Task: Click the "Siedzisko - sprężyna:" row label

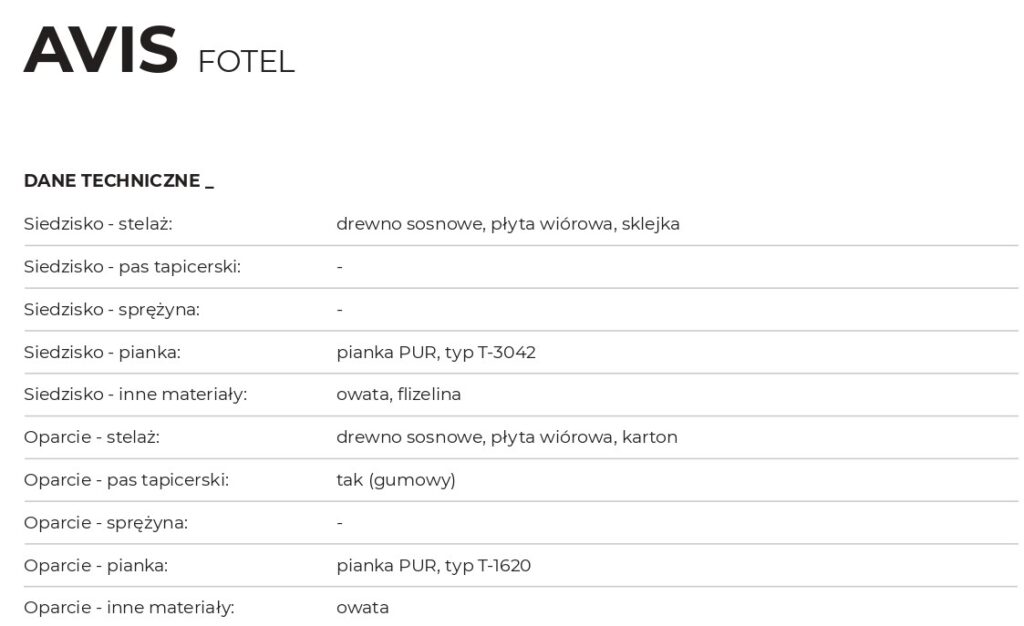Action: click(112, 310)
